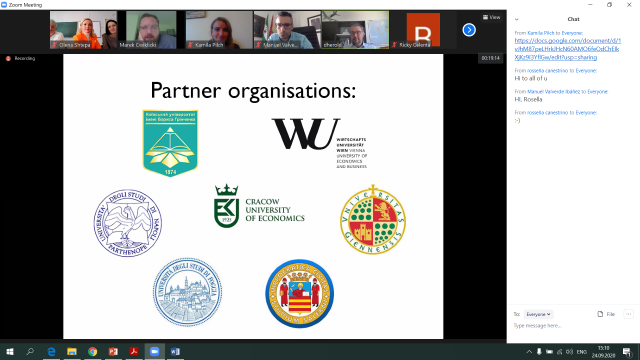
Task: Open the View layout menu
Action: point(491,17)
